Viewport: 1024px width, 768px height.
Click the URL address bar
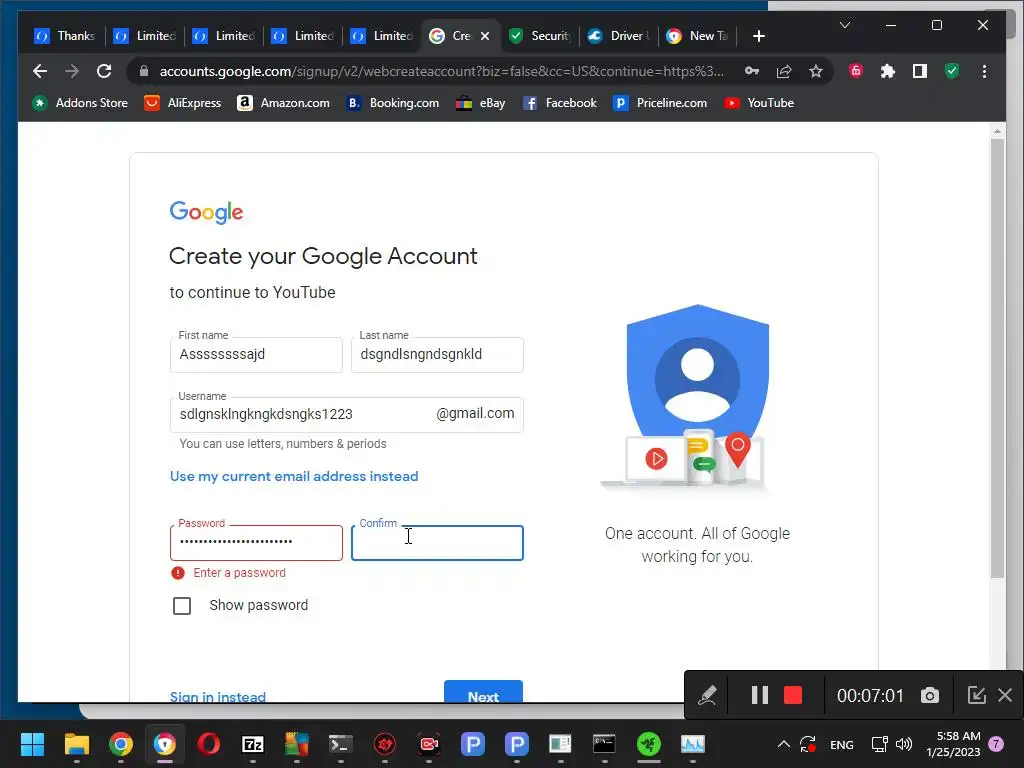(x=441, y=71)
